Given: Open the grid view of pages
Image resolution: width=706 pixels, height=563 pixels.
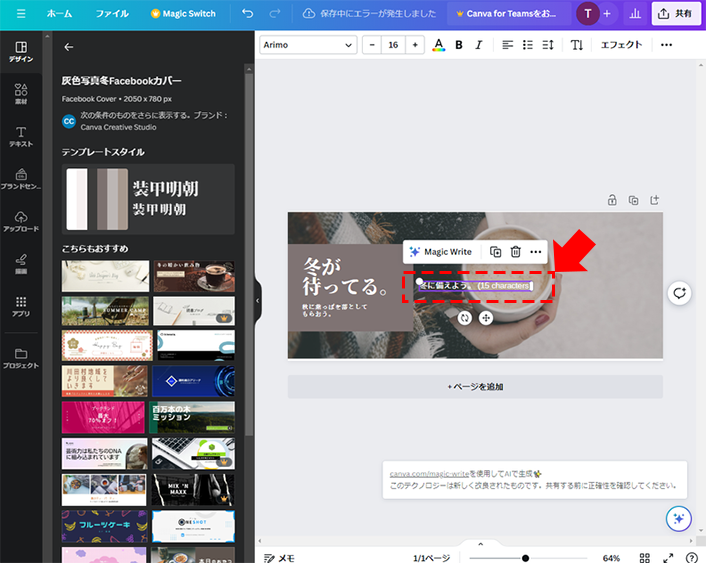Looking at the screenshot, I should coord(645,558).
